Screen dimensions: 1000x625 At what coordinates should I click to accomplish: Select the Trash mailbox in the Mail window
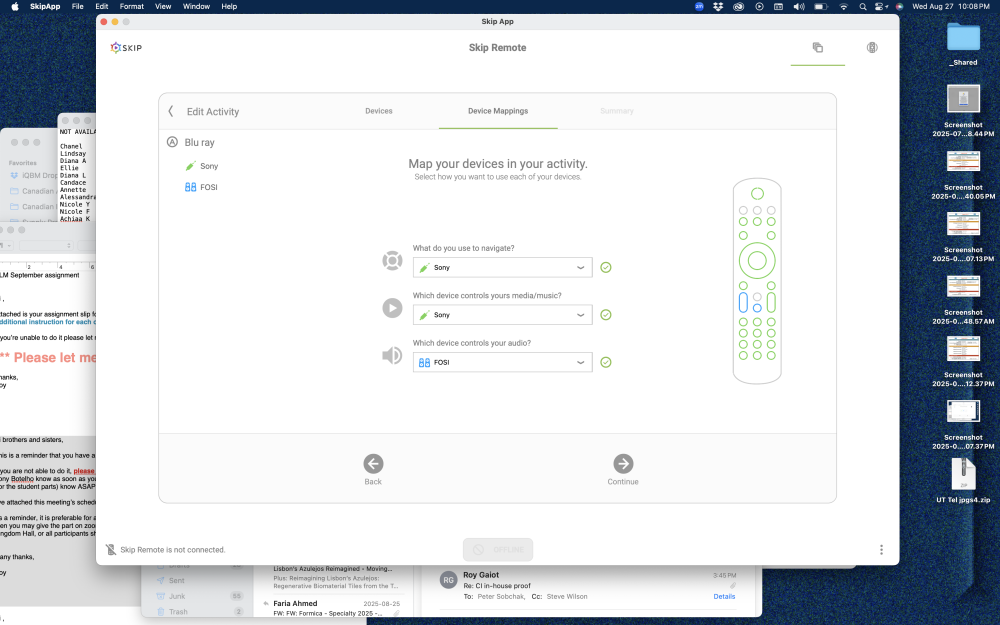(x=200, y=612)
